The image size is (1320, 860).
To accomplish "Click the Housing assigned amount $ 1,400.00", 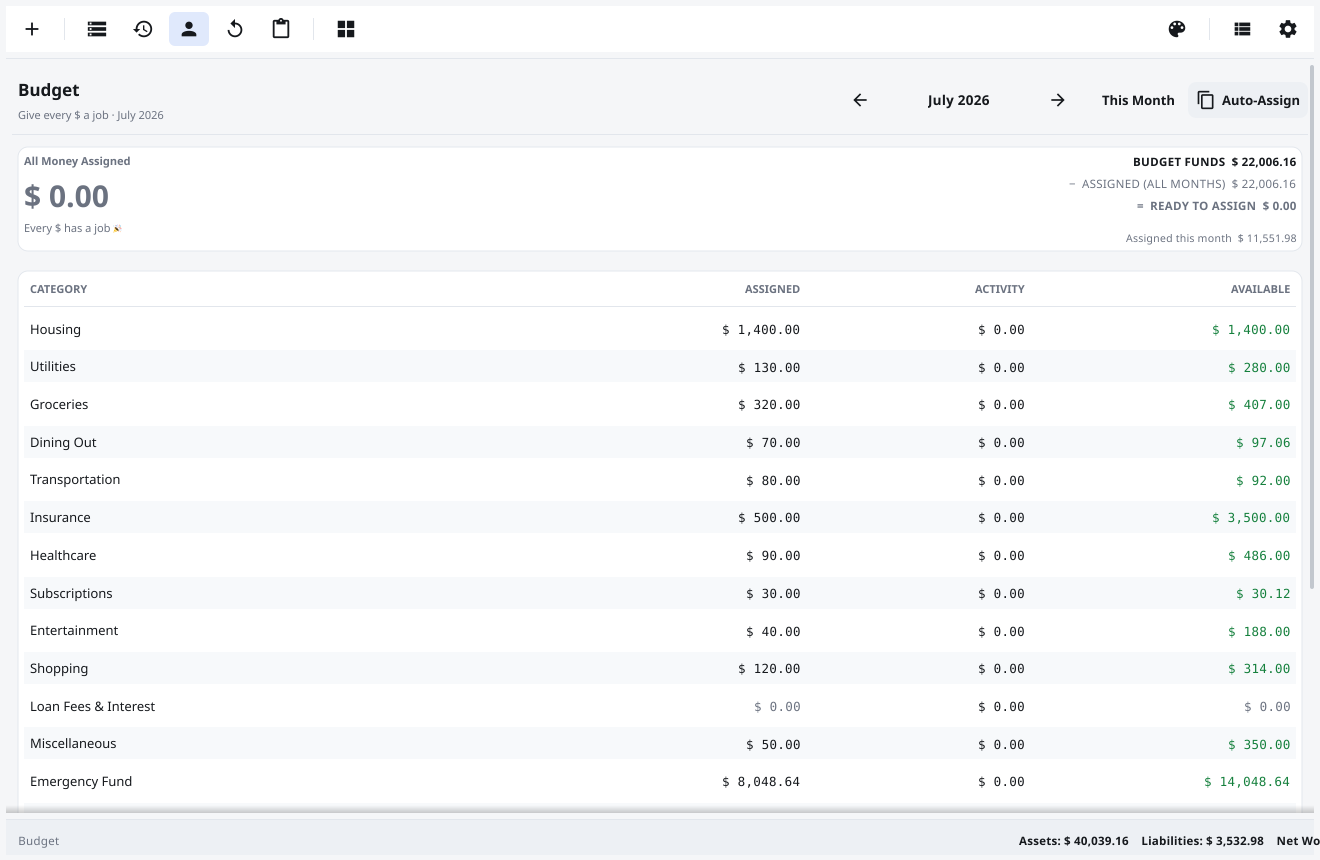I will click(761, 330).
